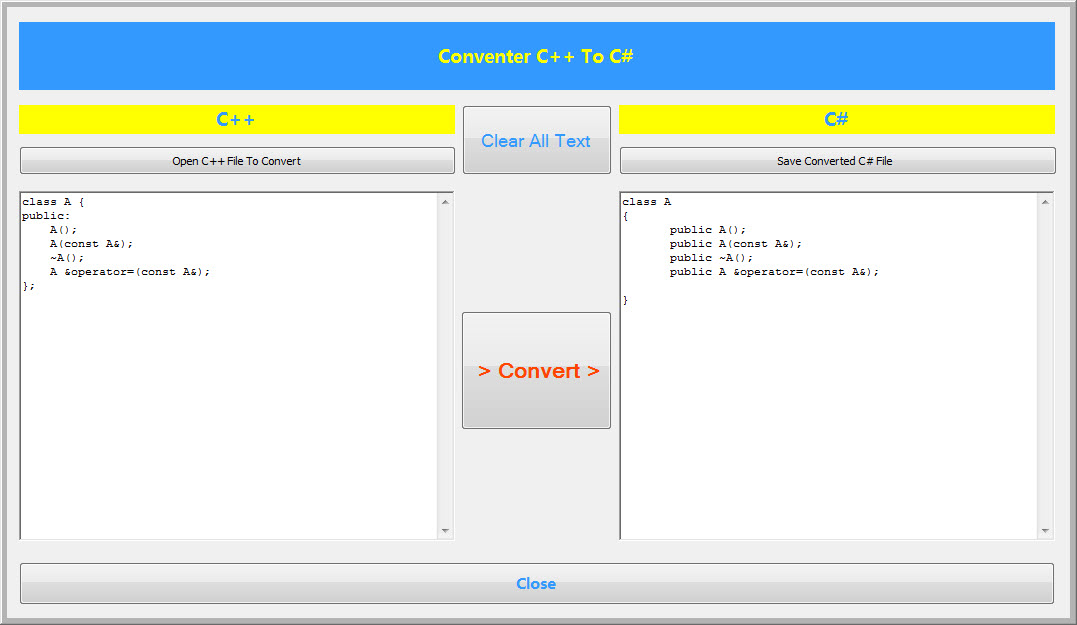The height and width of the screenshot is (625, 1077).
Task: Click the up arrow of C++ pane scrollbar
Action: (445, 202)
